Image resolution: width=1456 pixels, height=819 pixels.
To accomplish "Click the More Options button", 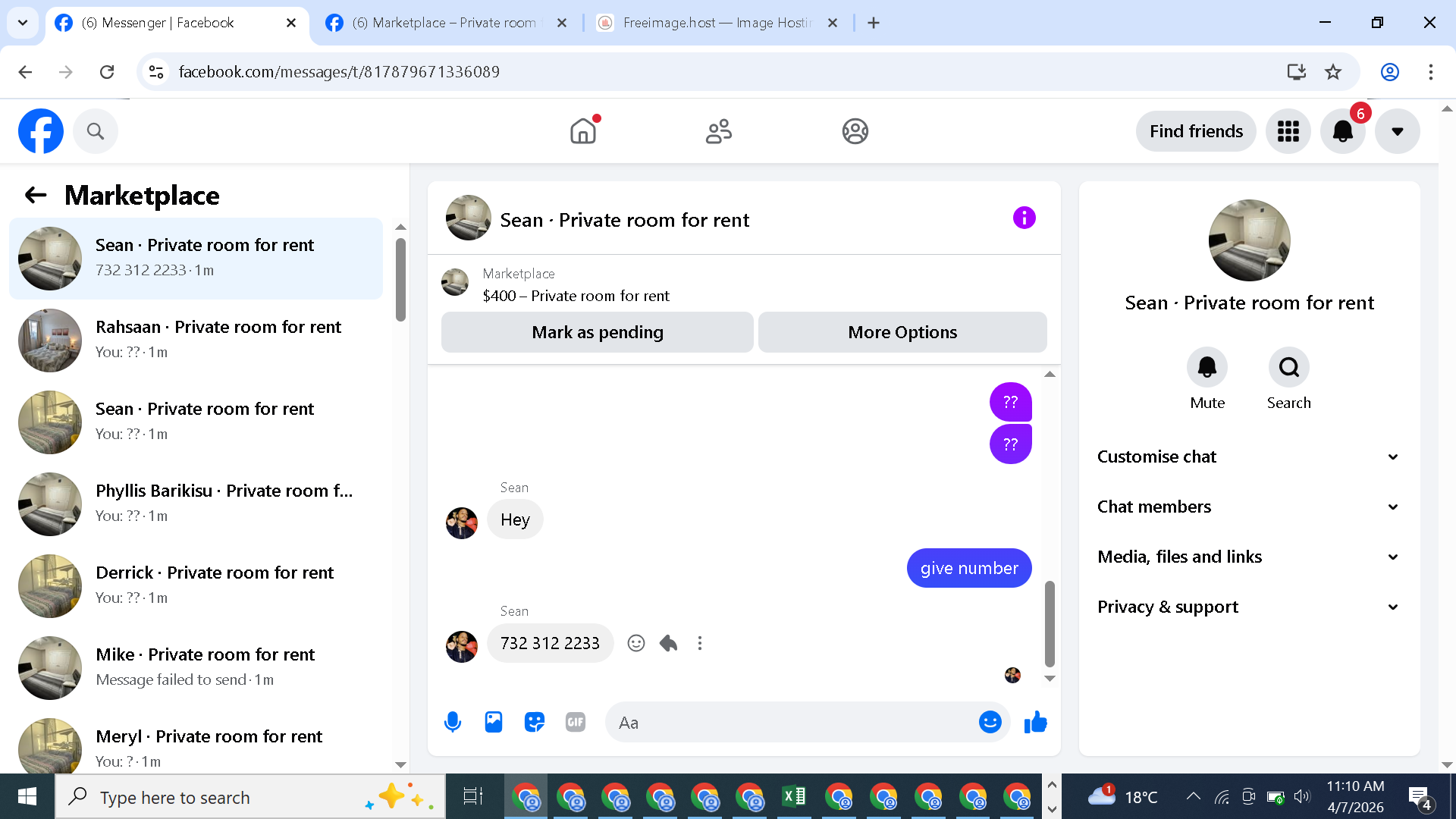I will [902, 332].
